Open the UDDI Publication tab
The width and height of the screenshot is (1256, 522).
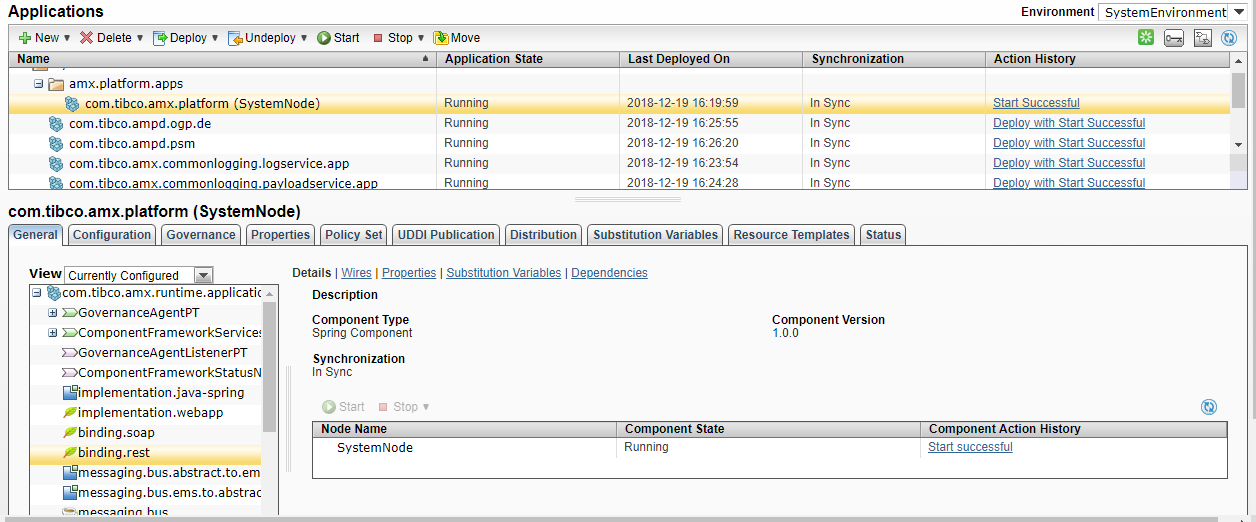tap(446, 235)
